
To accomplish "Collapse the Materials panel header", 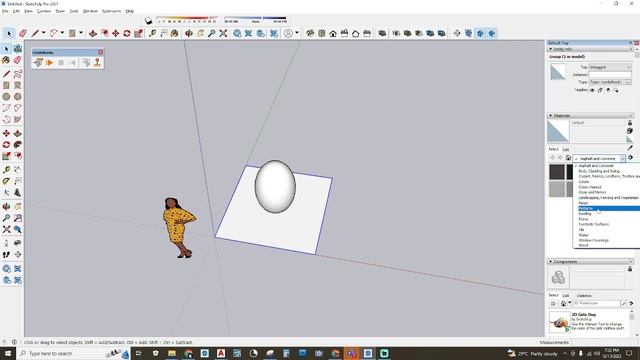I will pos(550,116).
